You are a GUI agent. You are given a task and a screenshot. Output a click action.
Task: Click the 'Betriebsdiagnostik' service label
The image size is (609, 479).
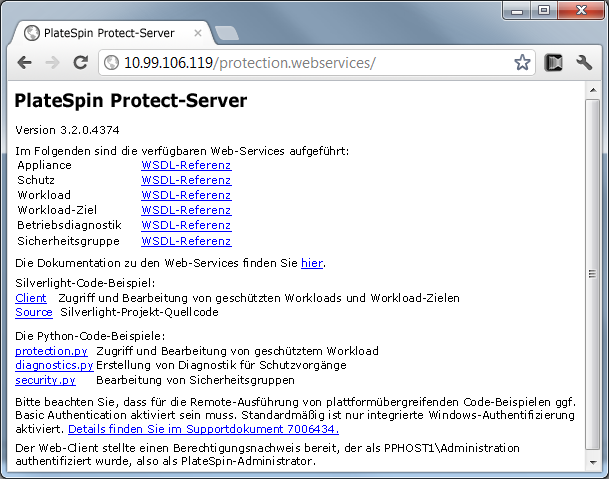69,225
